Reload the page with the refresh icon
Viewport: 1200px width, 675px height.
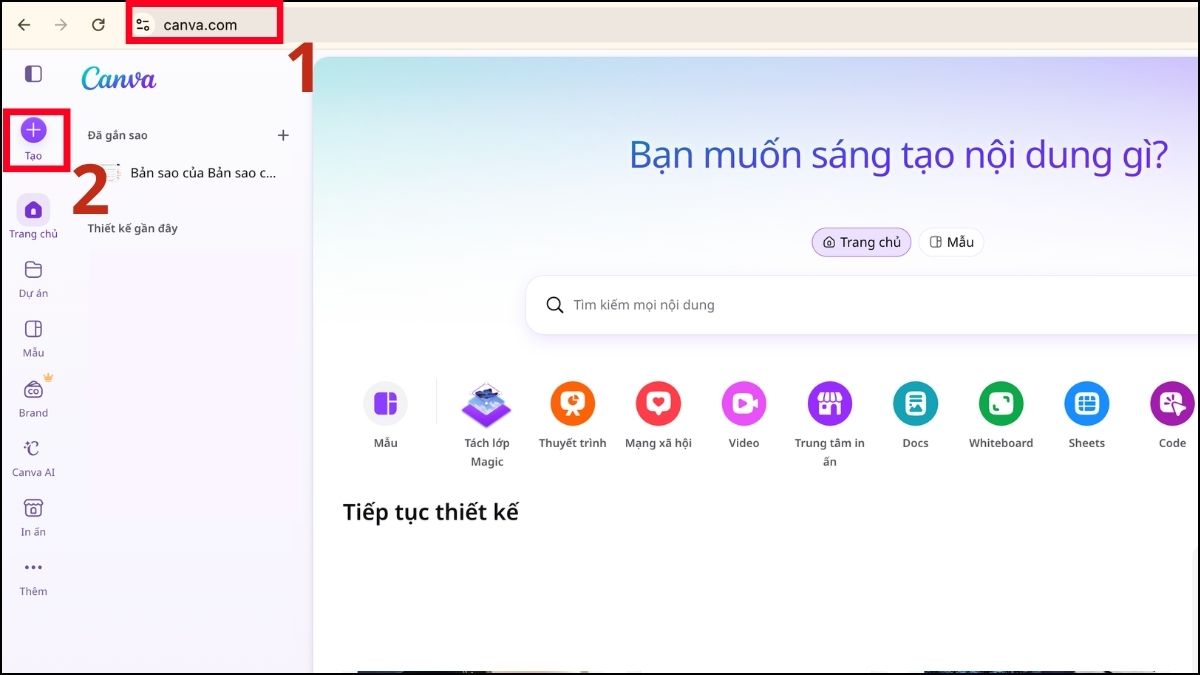[98, 25]
